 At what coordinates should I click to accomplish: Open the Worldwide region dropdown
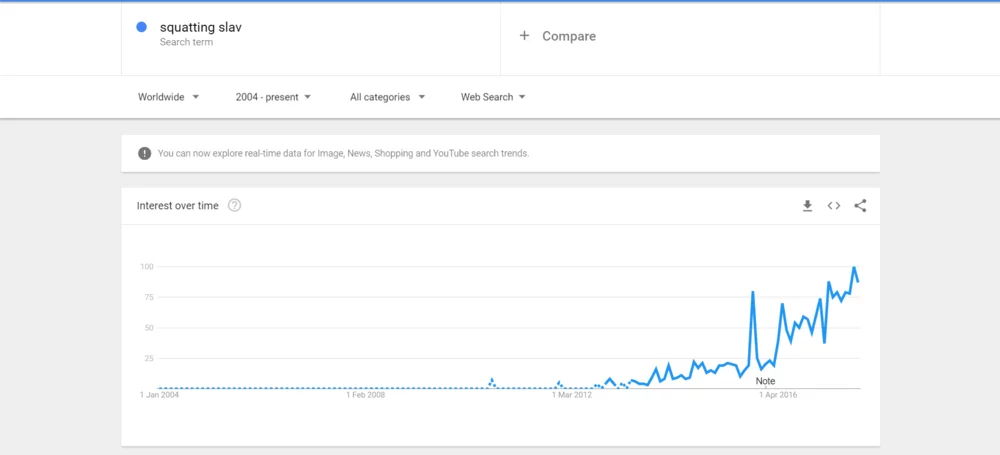click(168, 97)
